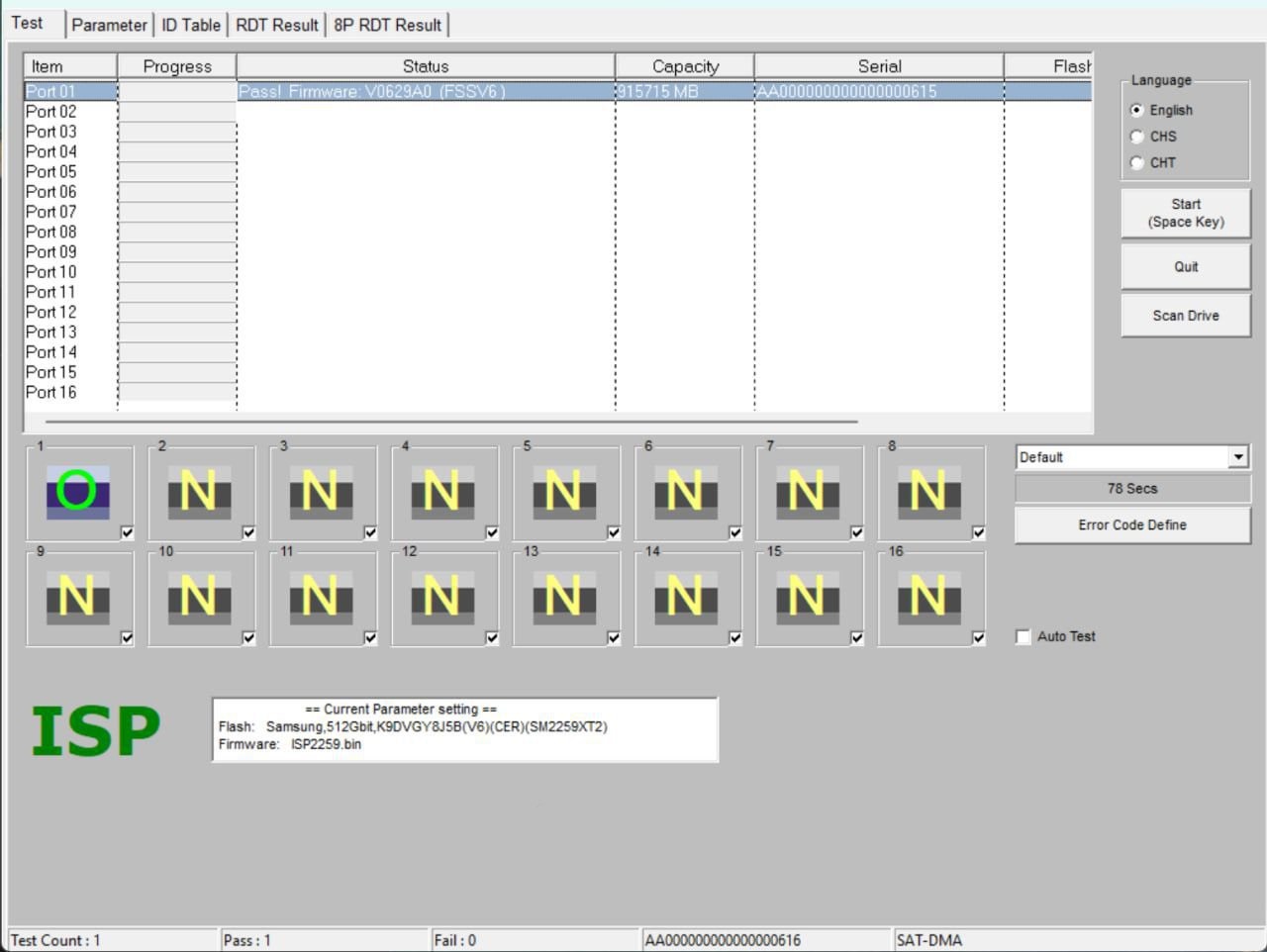Toggle the checkbox for port slot 9

127,638
